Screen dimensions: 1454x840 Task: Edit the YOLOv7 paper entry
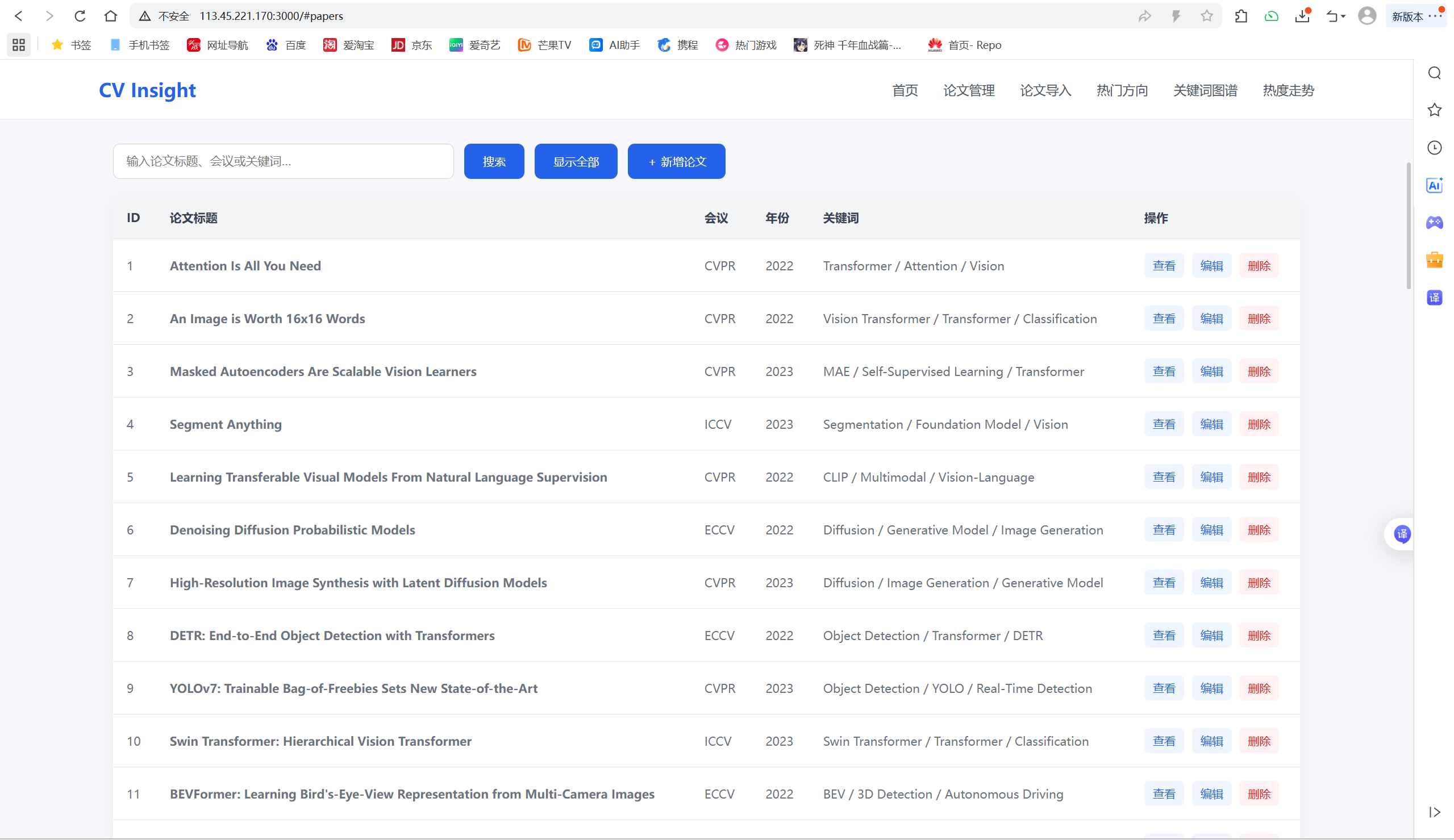pos(1211,688)
